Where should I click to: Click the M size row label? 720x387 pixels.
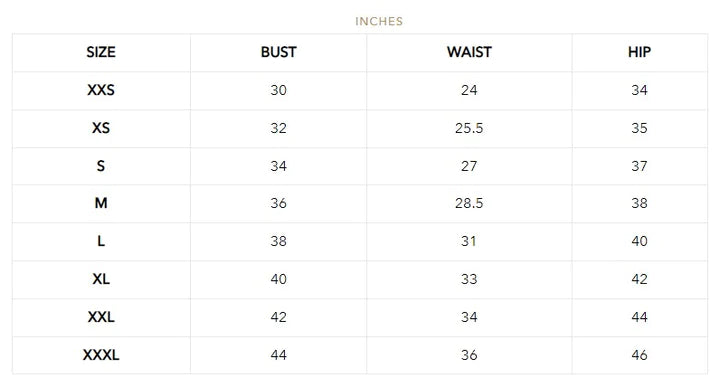coord(101,203)
